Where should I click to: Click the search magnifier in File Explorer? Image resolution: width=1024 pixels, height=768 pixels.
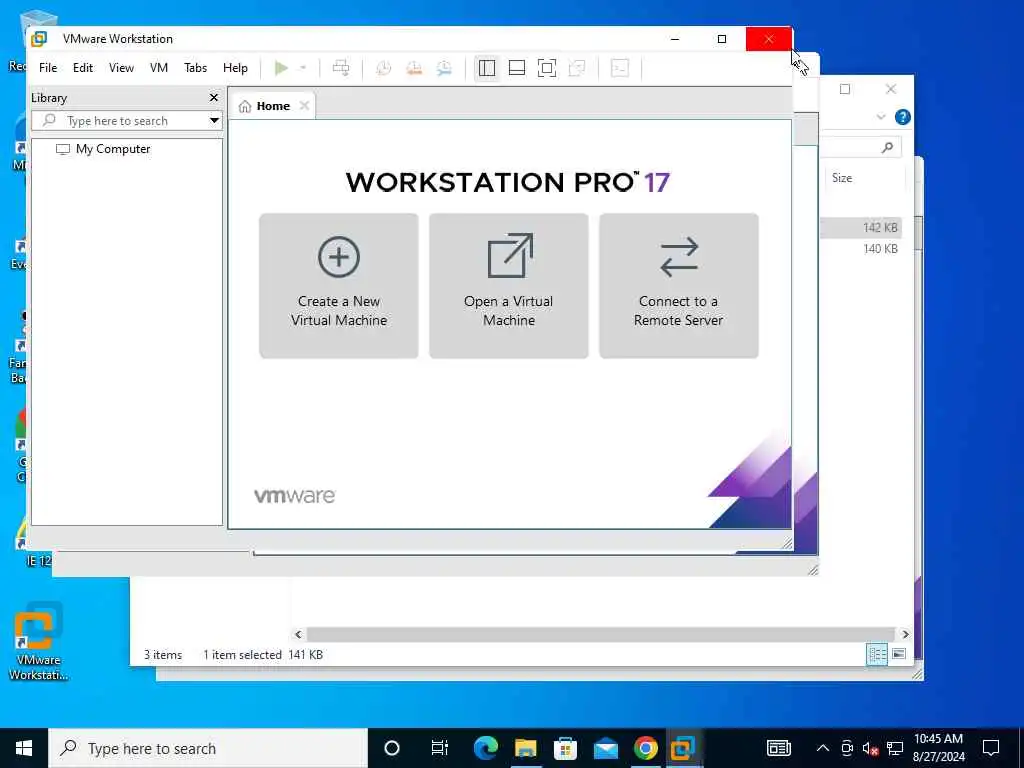click(x=887, y=148)
